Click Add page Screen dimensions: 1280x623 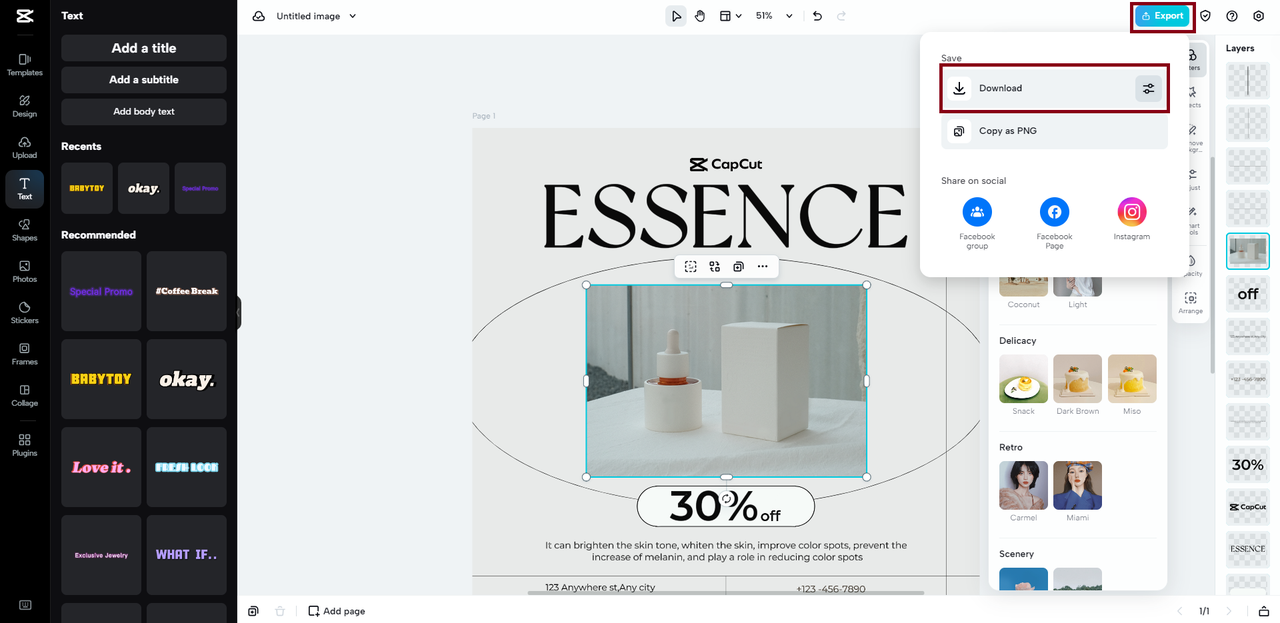[336, 611]
